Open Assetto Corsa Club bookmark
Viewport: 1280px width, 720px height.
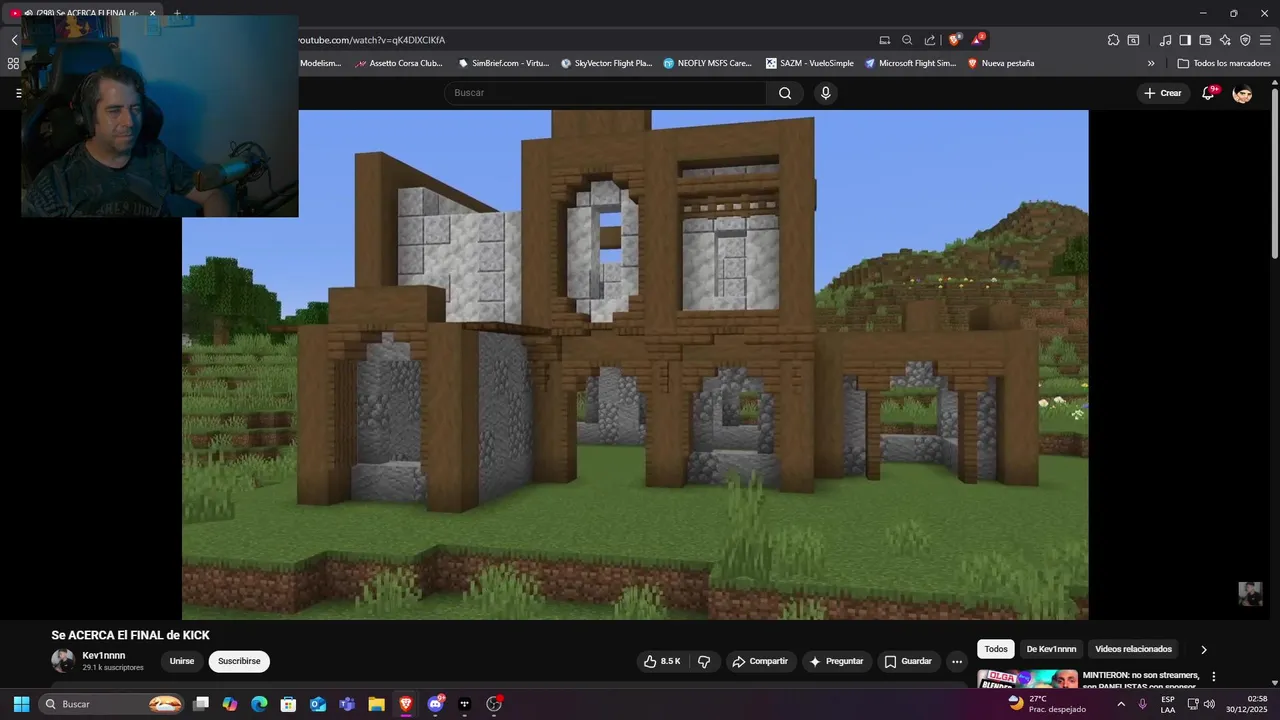(x=398, y=63)
